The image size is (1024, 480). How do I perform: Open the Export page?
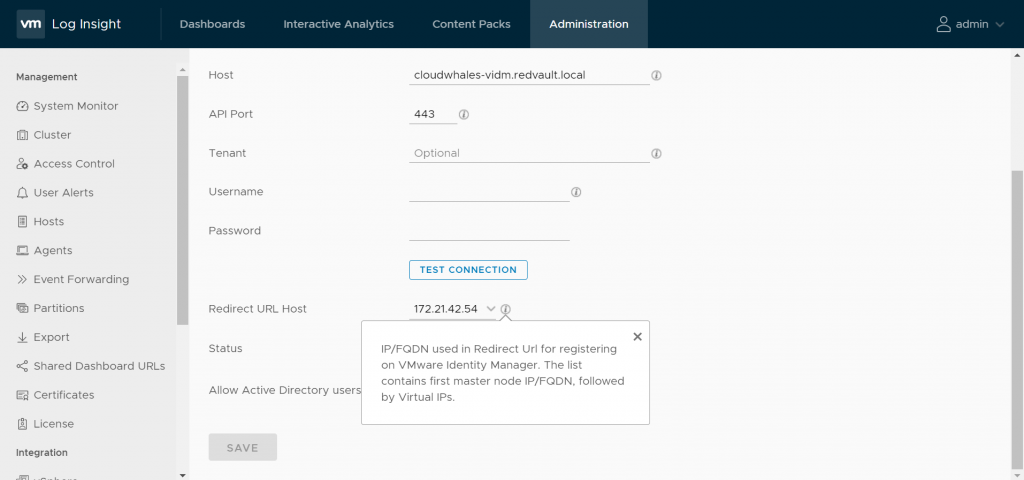(52, 337)
